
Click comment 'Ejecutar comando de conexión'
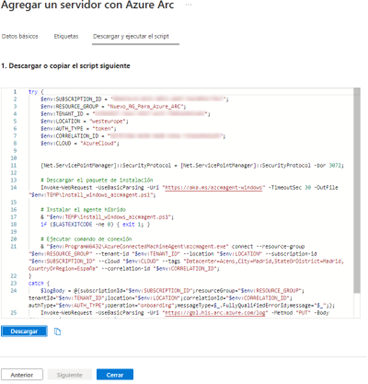click(86, 239)
